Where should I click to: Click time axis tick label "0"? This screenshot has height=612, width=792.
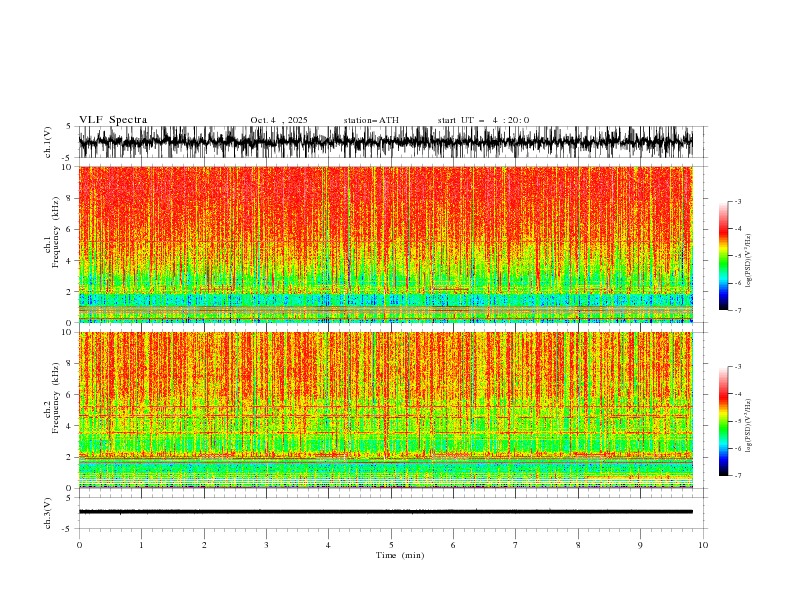coord(79,545)
